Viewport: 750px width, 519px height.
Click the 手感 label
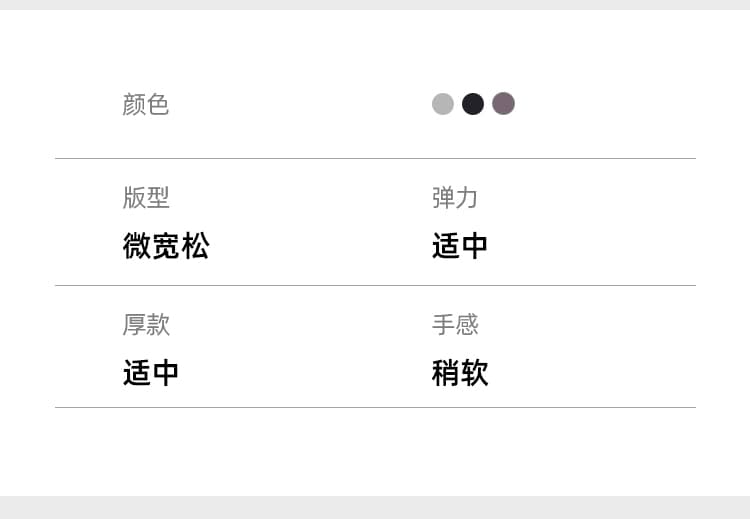455,325
